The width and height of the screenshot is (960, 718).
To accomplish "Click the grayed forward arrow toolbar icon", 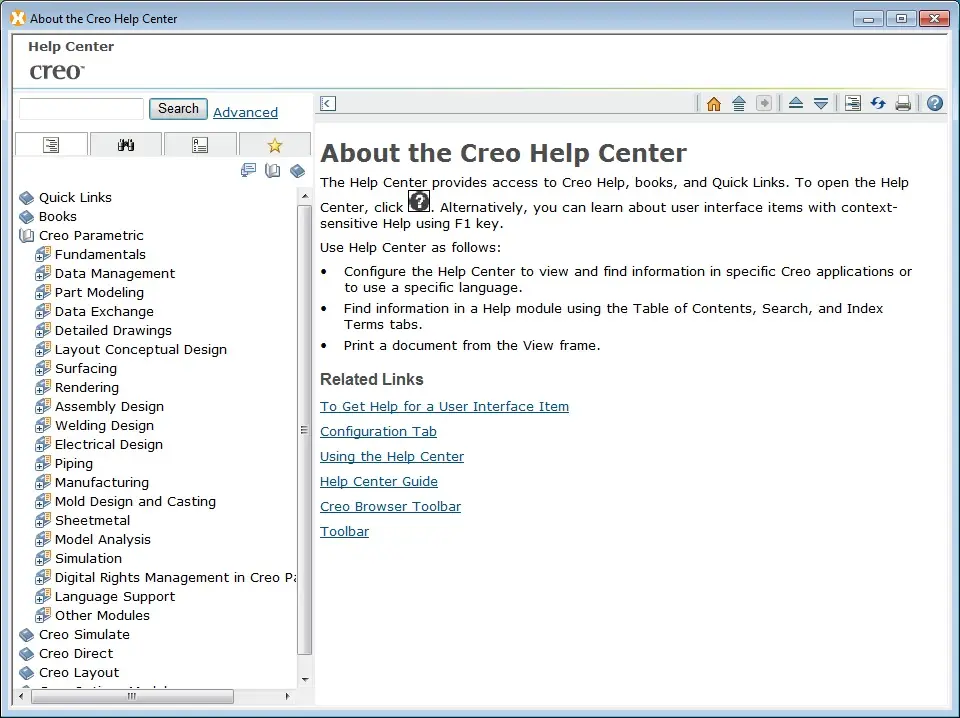I will tap(763, 103).
